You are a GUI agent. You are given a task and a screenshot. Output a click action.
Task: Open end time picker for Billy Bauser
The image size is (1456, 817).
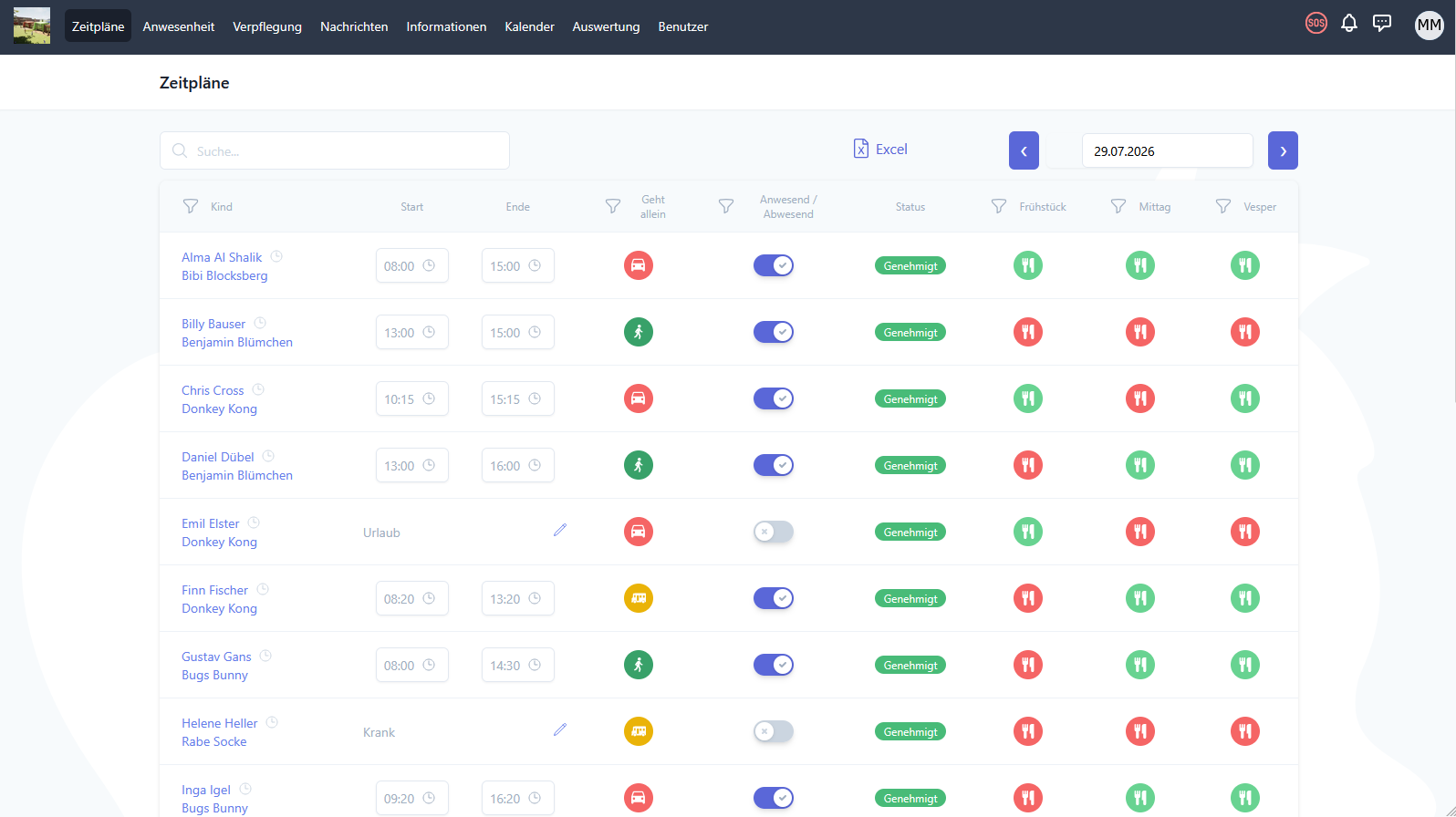pyautogui.click(x=518, y=332)
